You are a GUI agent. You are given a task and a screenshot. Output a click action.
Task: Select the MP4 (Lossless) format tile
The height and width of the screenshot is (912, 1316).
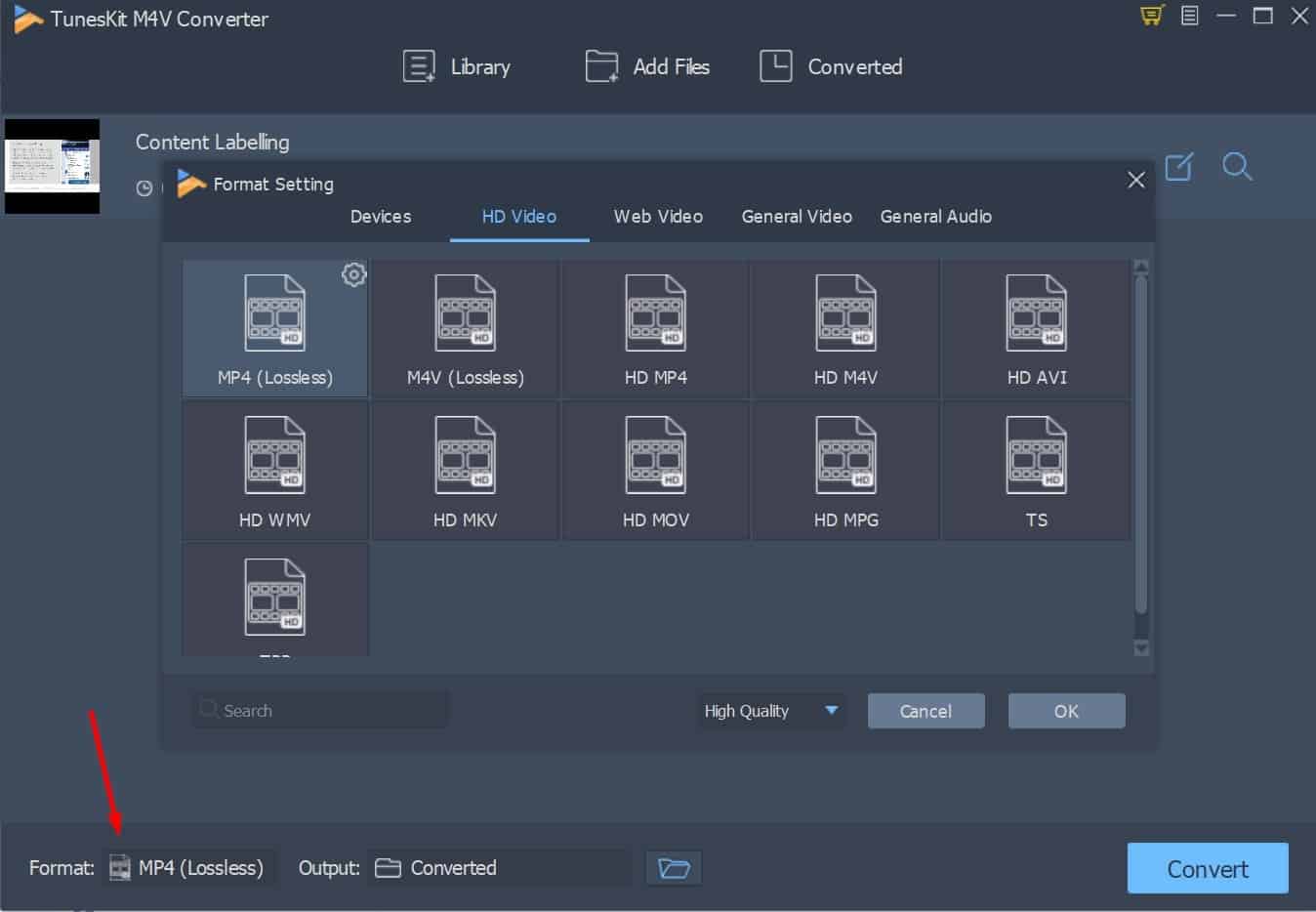point(274,328)
